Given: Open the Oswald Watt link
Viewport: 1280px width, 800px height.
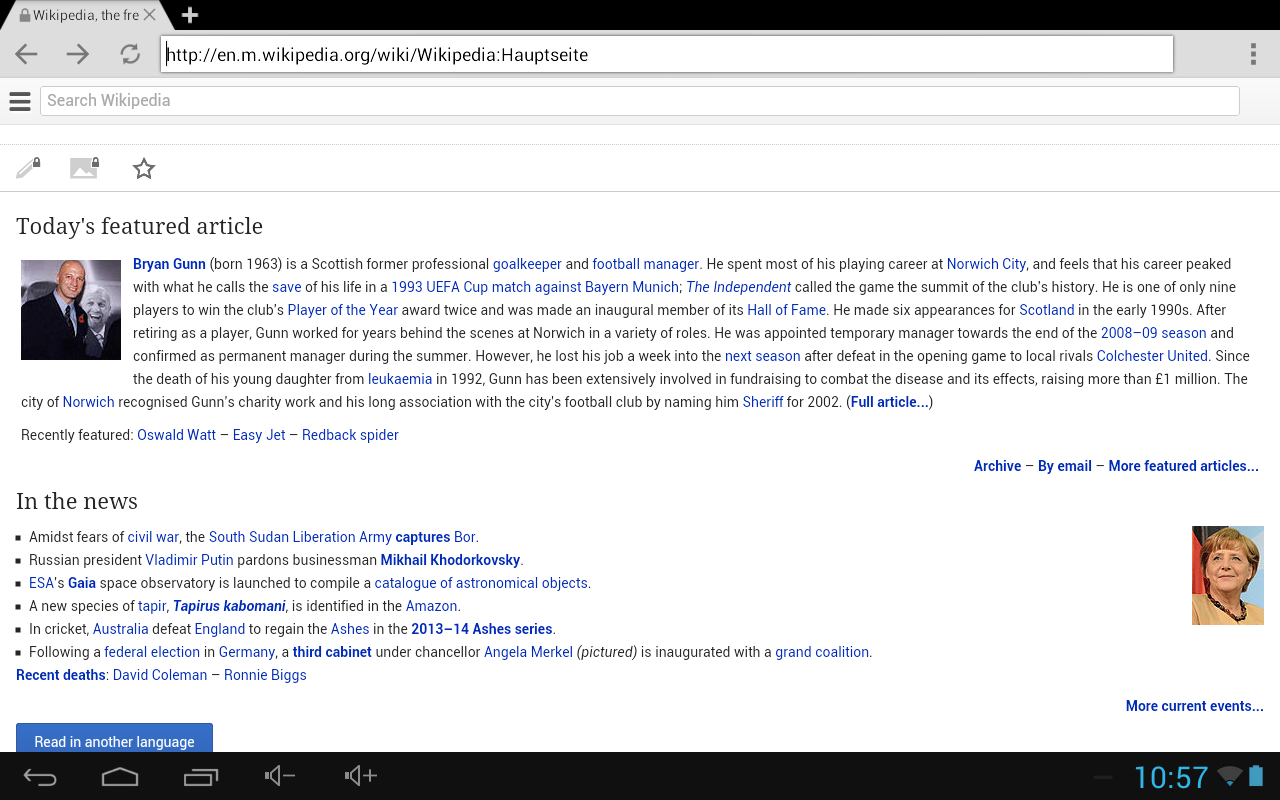Looking at the screenshot, I should pyautogui.click(x=176, y=435).
